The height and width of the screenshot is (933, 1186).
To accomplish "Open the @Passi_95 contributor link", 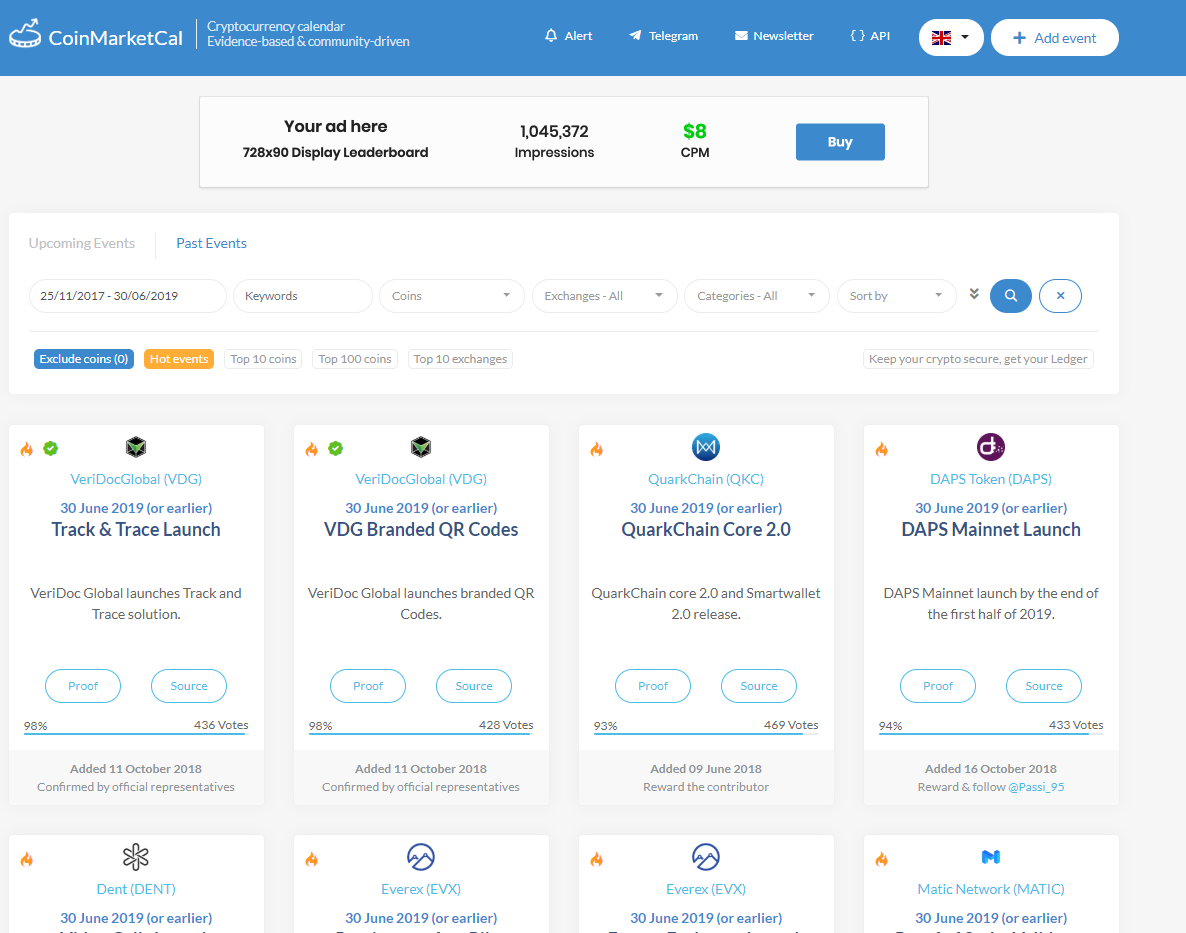I will (x=1036, y=786).
